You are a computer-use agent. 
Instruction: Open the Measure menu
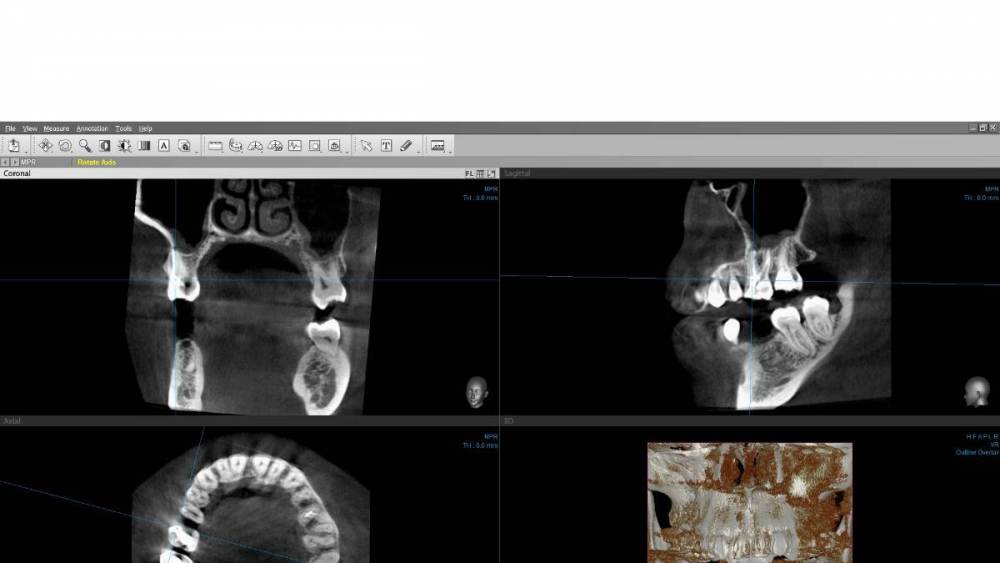[56, 128]
